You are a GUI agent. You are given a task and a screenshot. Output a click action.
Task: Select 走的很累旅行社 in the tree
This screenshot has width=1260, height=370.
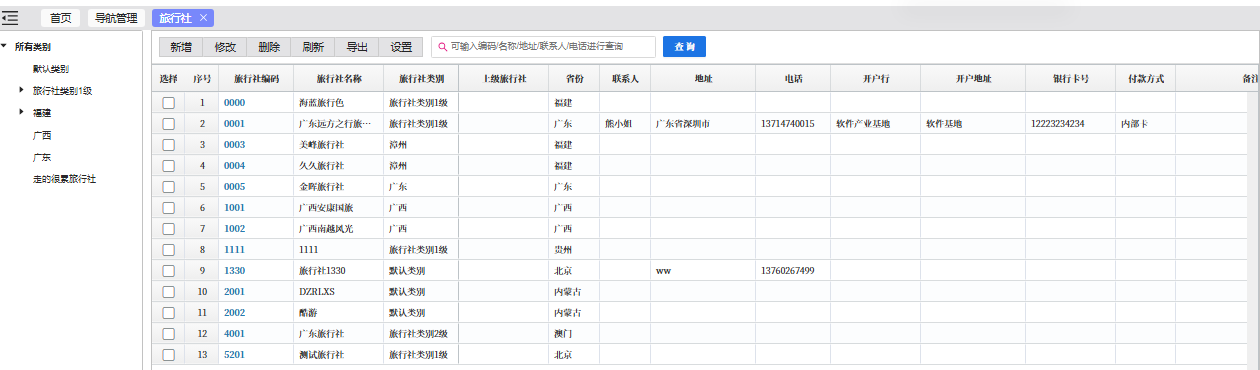pos(64,179)
